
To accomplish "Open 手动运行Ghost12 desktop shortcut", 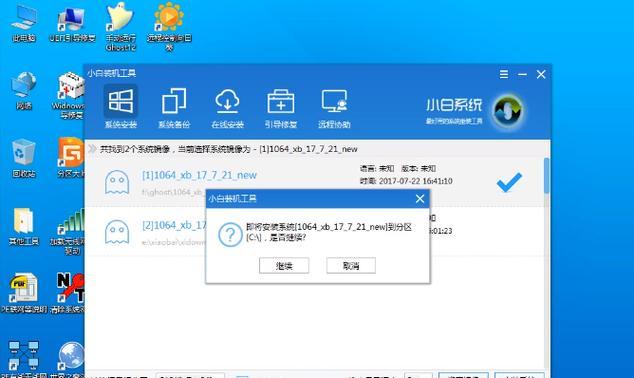I will pyautogui.click(x=120, y=27).
